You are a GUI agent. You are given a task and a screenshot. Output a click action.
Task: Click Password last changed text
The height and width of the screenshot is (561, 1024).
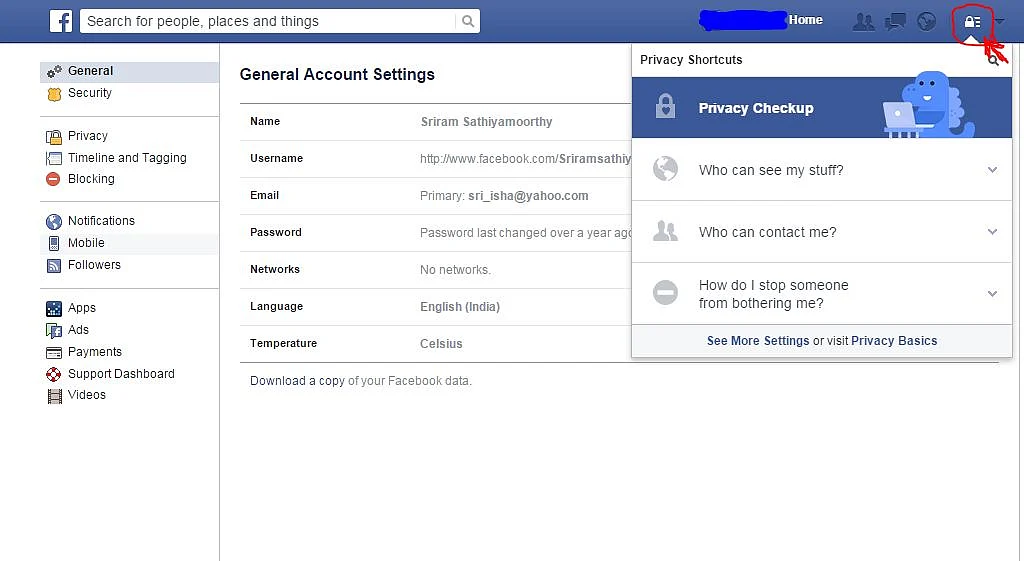525,233
